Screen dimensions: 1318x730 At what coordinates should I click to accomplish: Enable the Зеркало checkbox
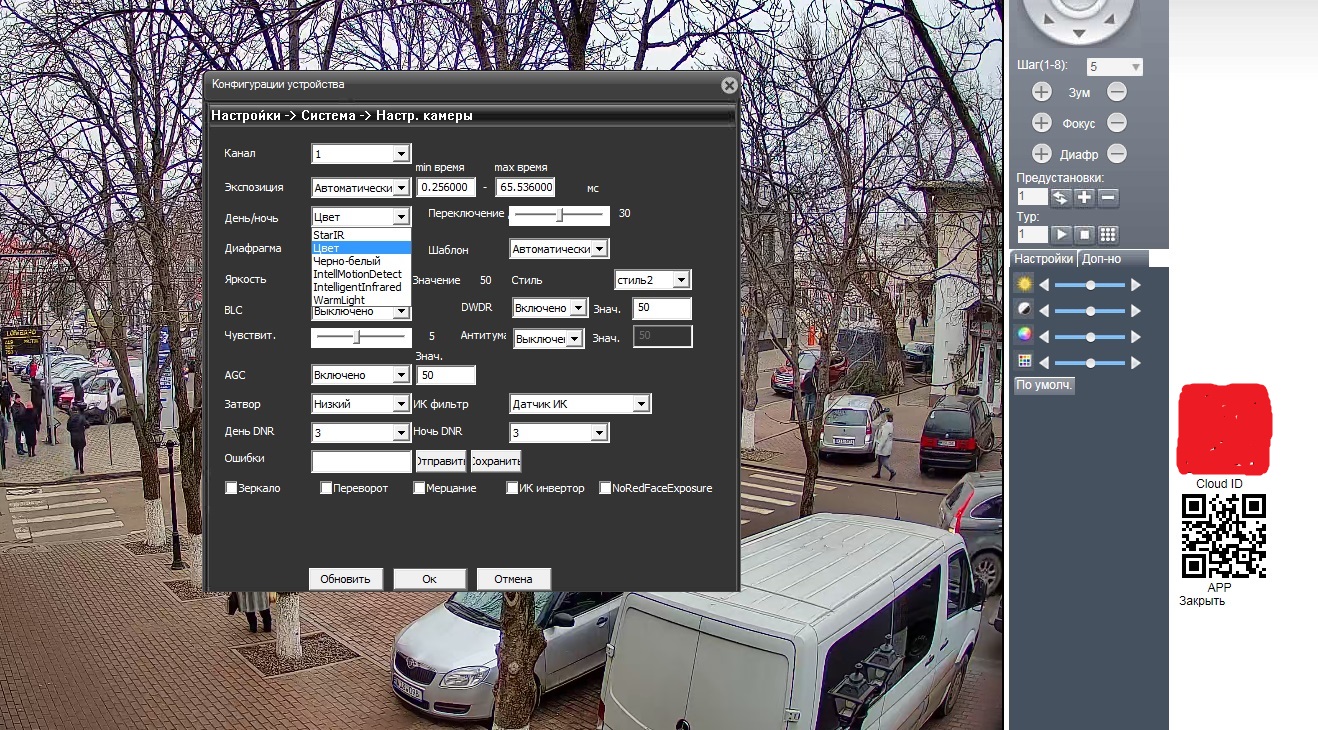pos(232,488)
